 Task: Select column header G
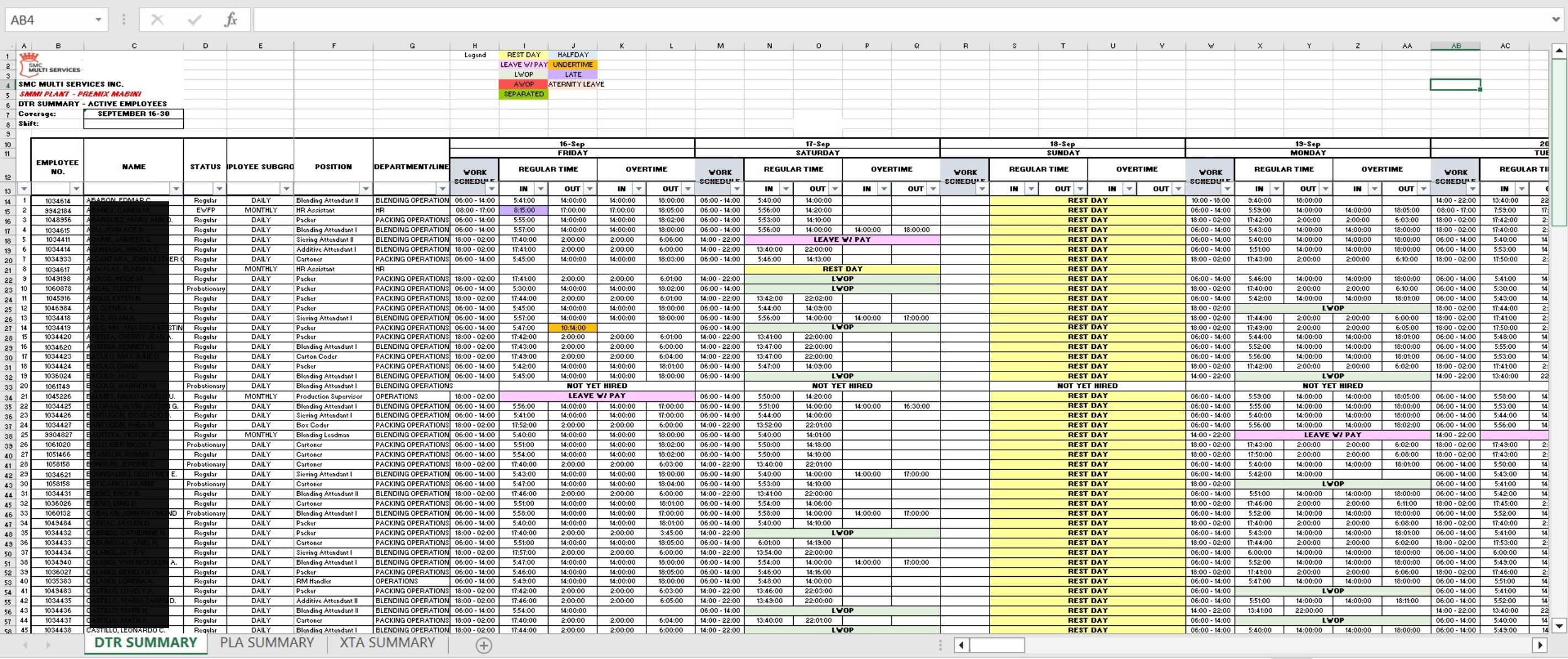(412, 46)
